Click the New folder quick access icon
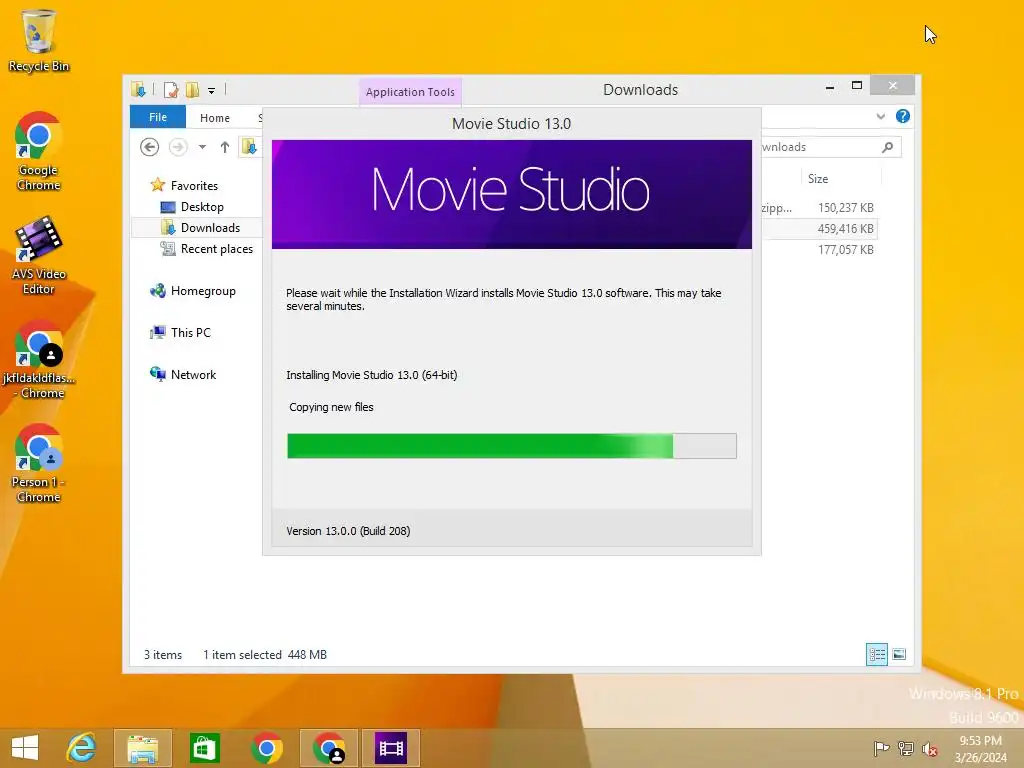Image resolution: width=1024 pixels, height=768 pixels. pyautogui.click(x=192, y=89)
